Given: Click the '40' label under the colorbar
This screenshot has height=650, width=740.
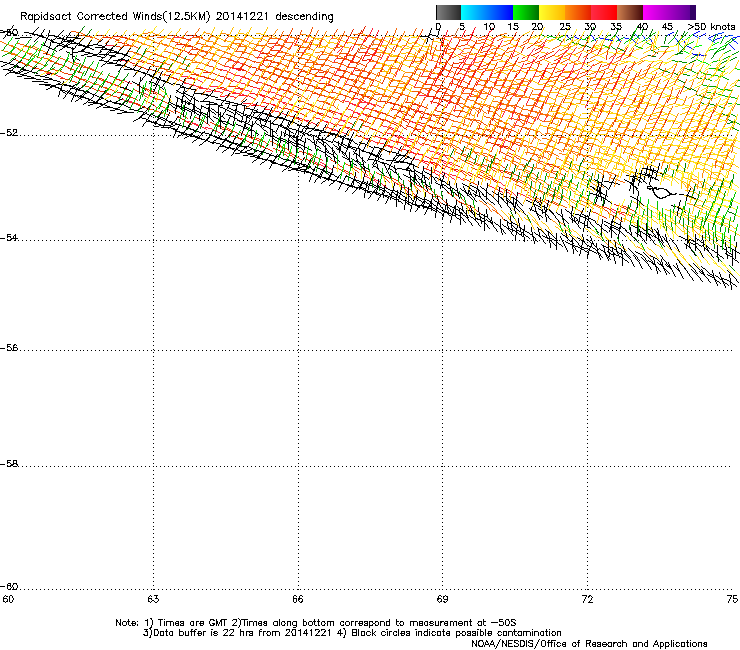Looking at the screenshot, I should pyautogui.click(x=642, y=27).
